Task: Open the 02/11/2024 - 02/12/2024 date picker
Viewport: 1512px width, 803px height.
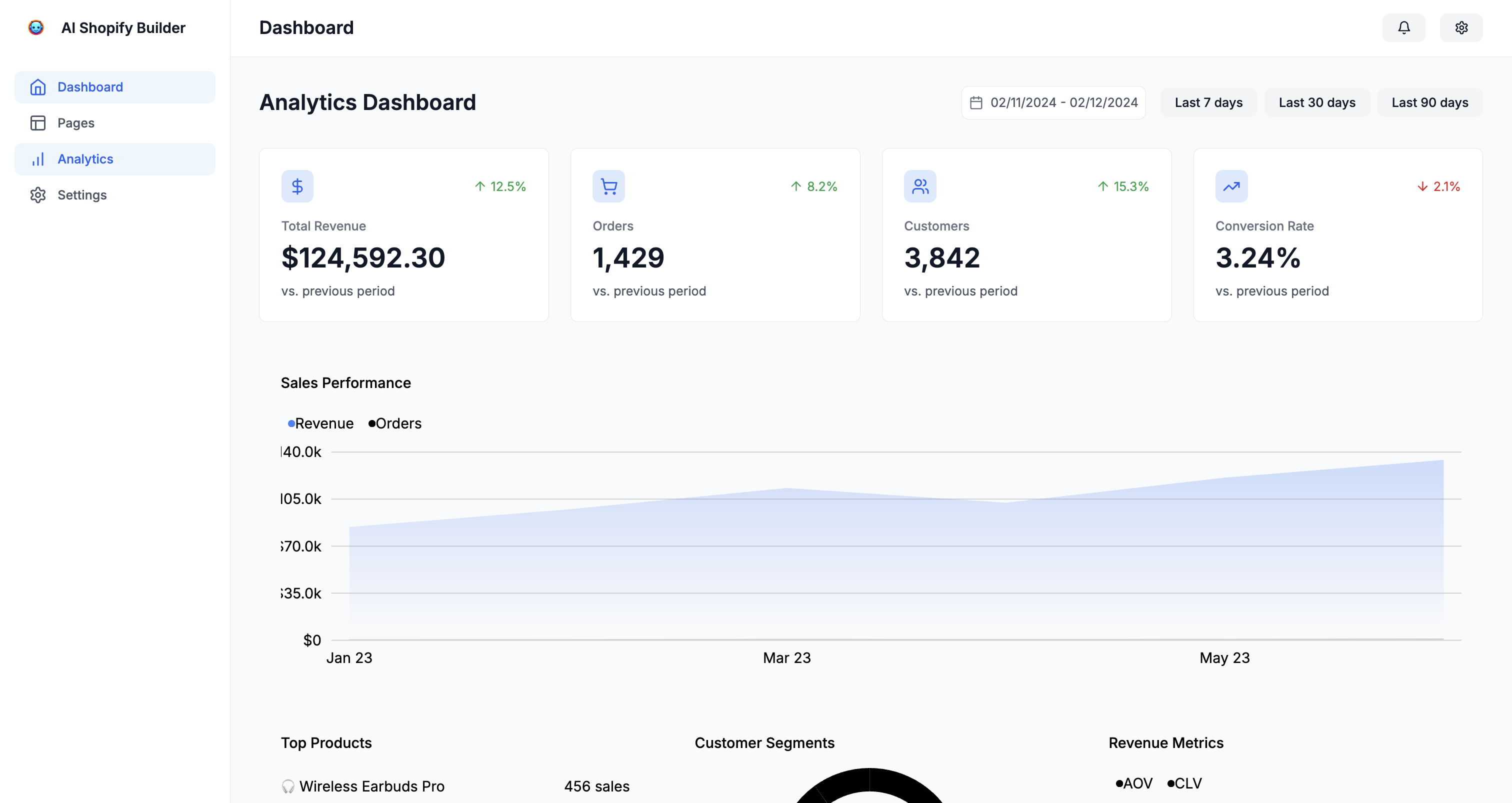Action: (1063, 102)
